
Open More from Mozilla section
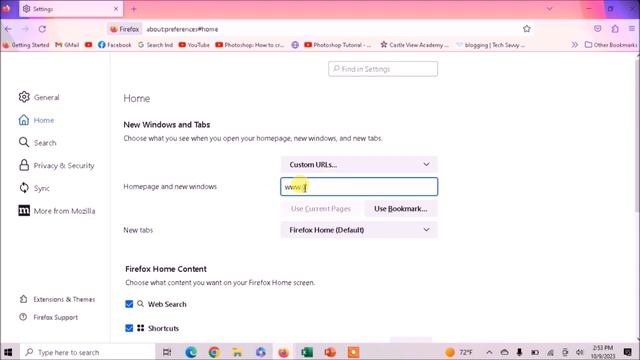pos(57,211)
